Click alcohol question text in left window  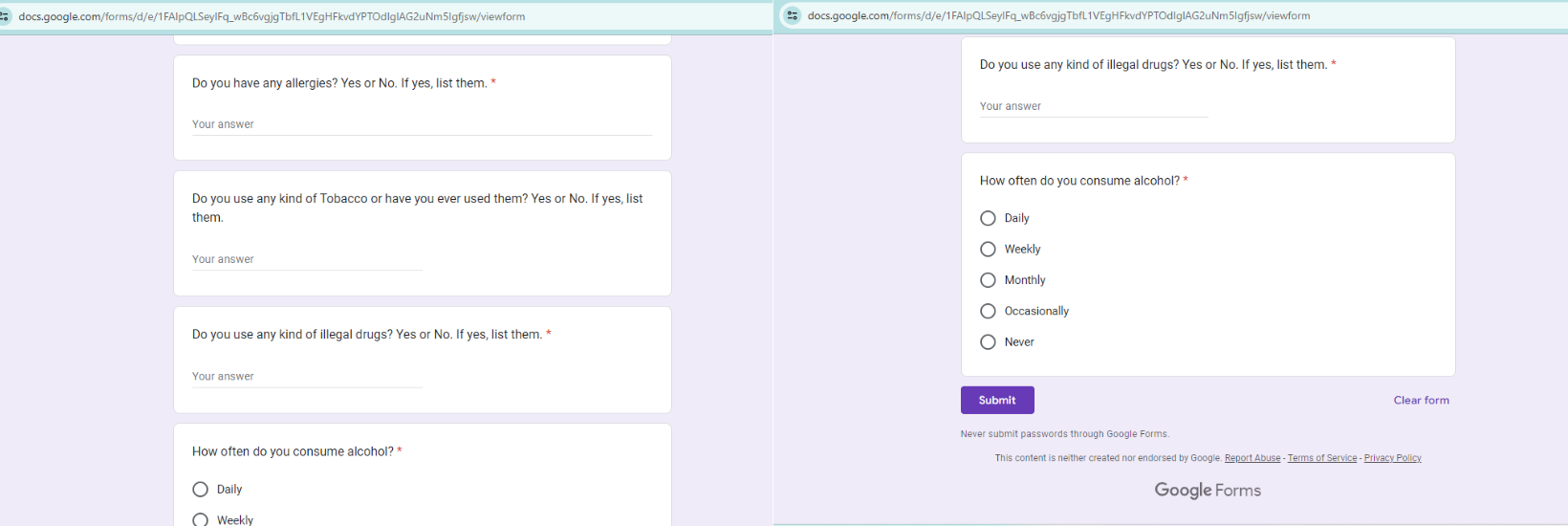293,451
